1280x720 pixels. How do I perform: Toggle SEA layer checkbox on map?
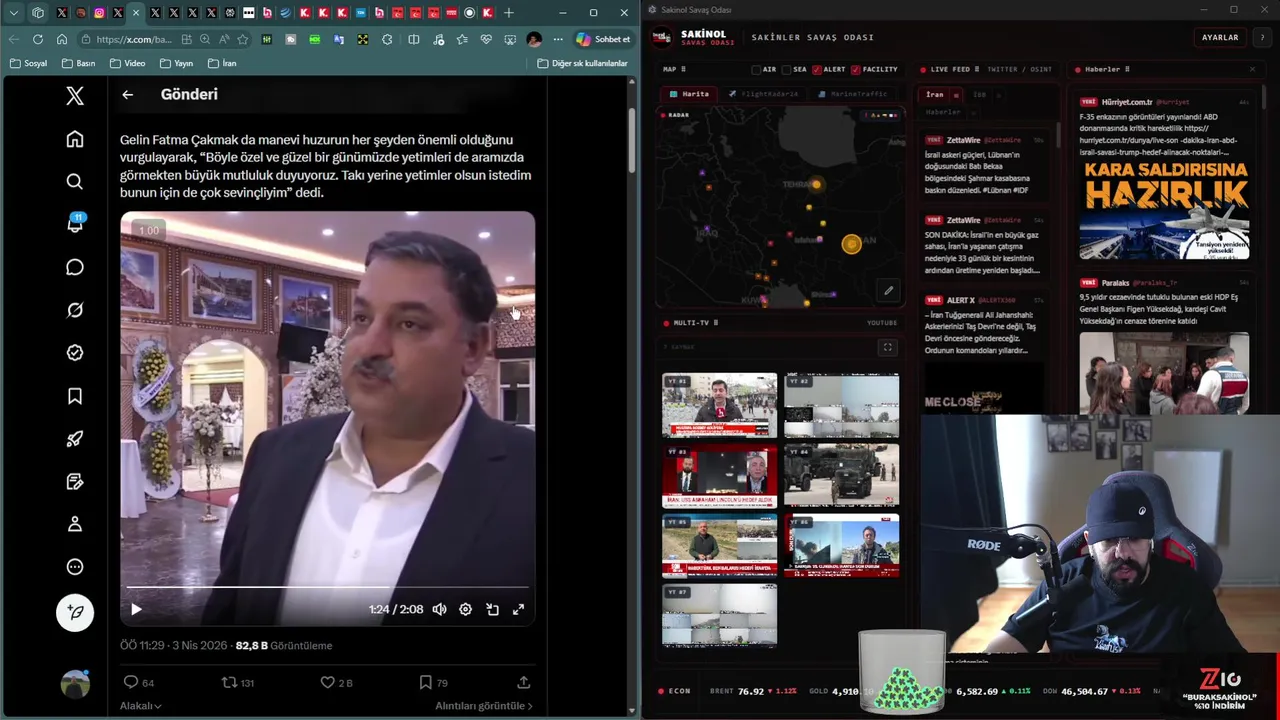787,70
